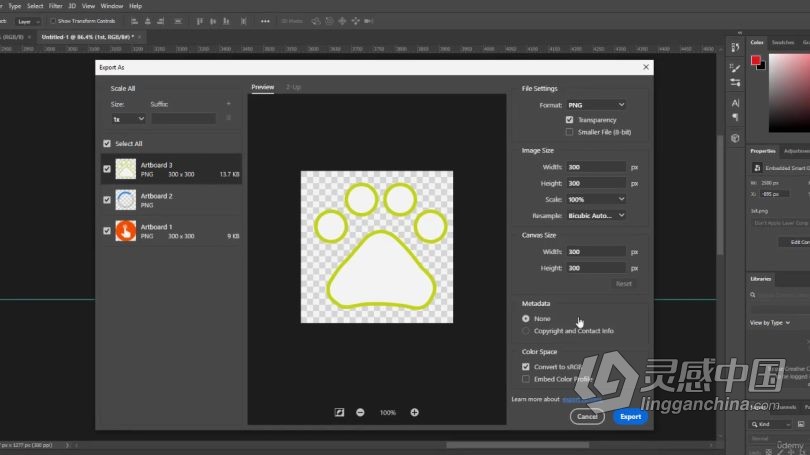Click the align right edges icon

tap(161, 21)
